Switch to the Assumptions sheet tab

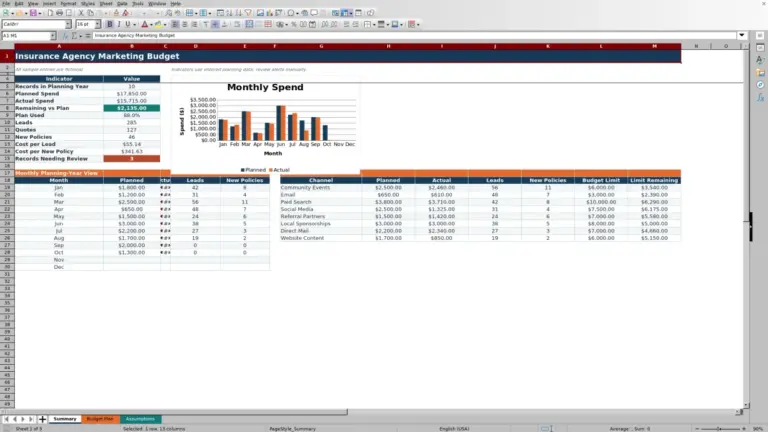pos(140,419)
